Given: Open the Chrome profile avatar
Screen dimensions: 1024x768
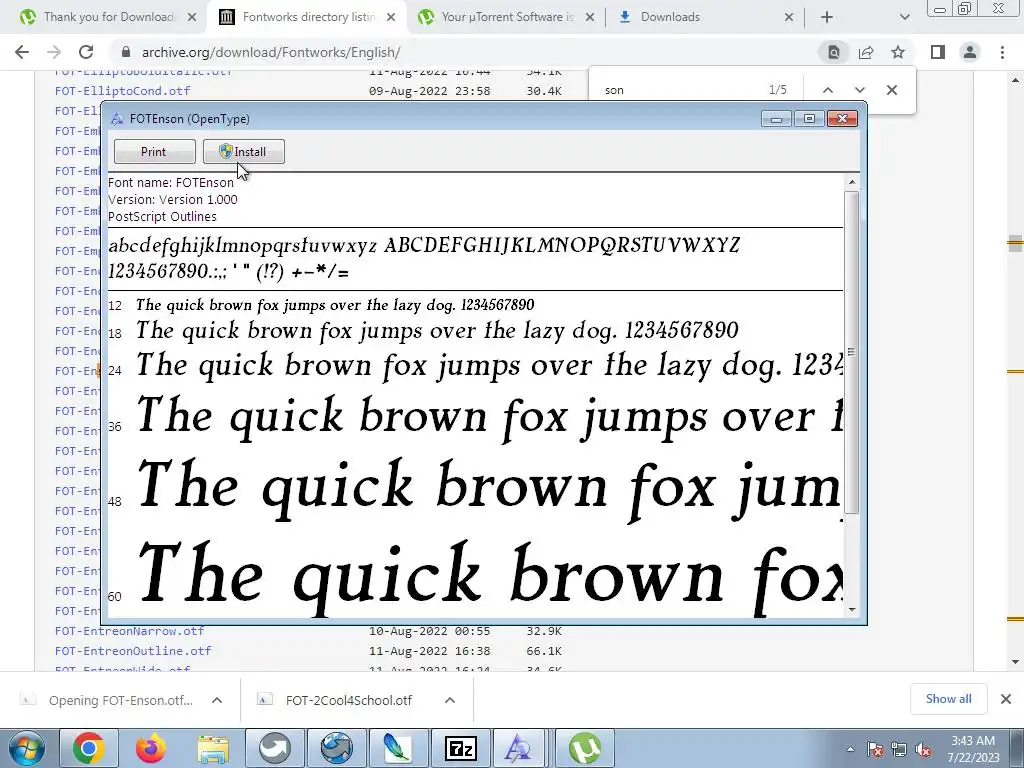Looking at the screenshot, I should (x=970, y=52).
